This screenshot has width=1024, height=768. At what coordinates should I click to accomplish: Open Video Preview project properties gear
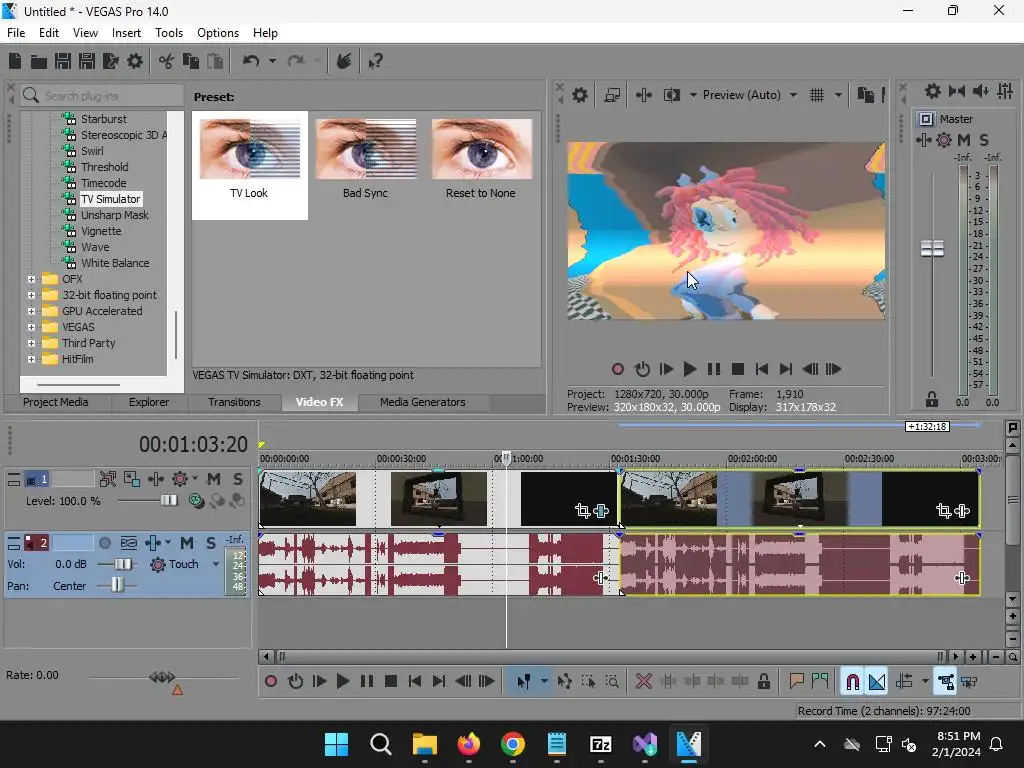click(580, 95)
